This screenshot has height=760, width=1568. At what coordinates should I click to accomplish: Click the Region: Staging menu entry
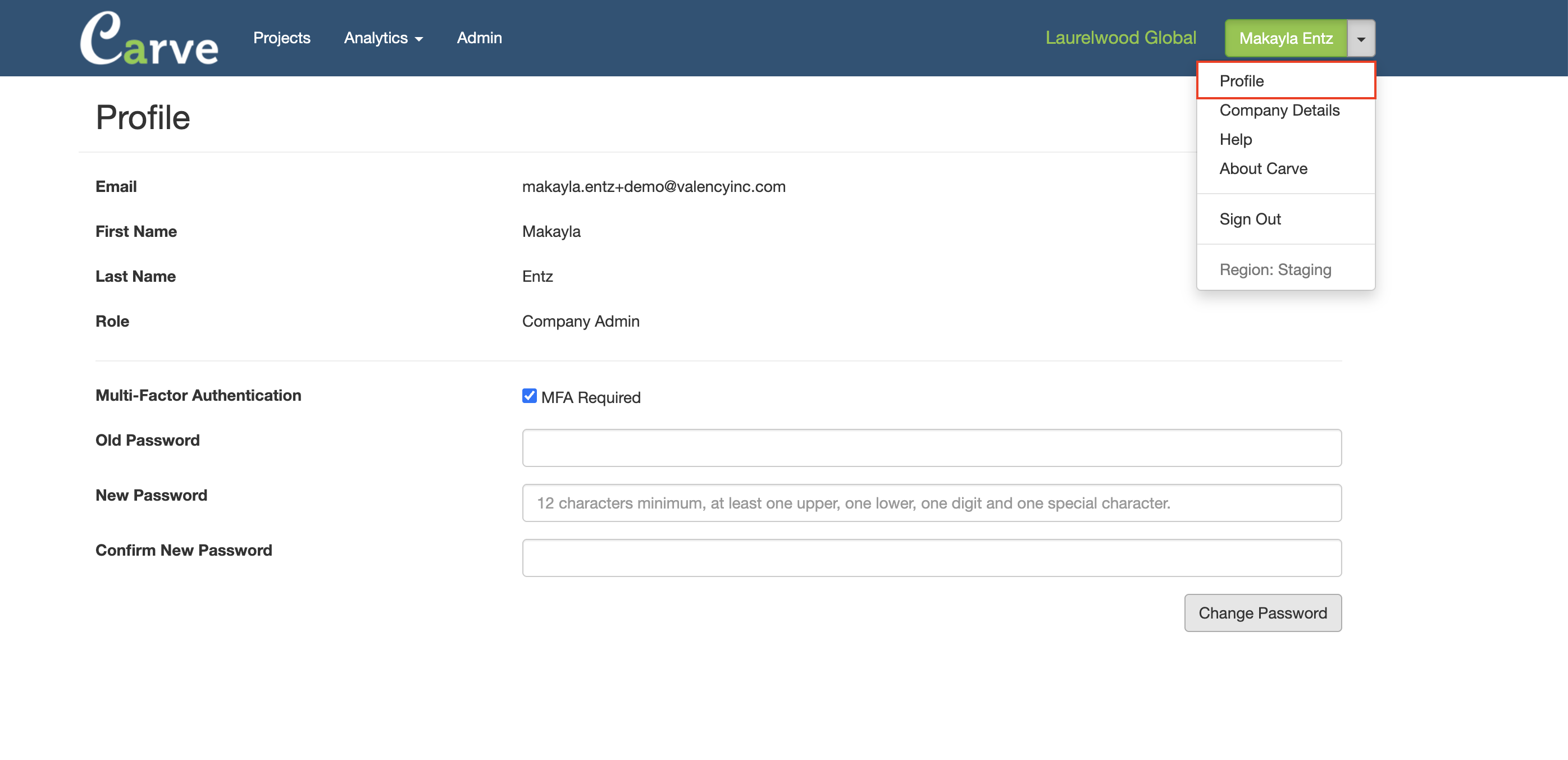click(1275, 269)
